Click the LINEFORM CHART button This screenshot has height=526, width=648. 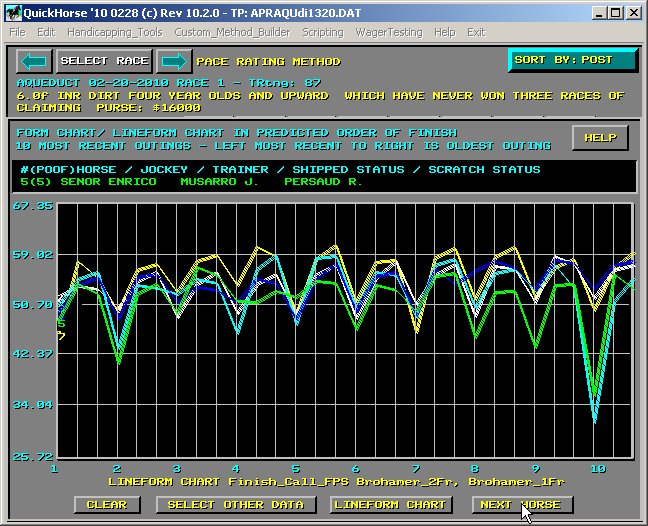(x=391, y=505)
